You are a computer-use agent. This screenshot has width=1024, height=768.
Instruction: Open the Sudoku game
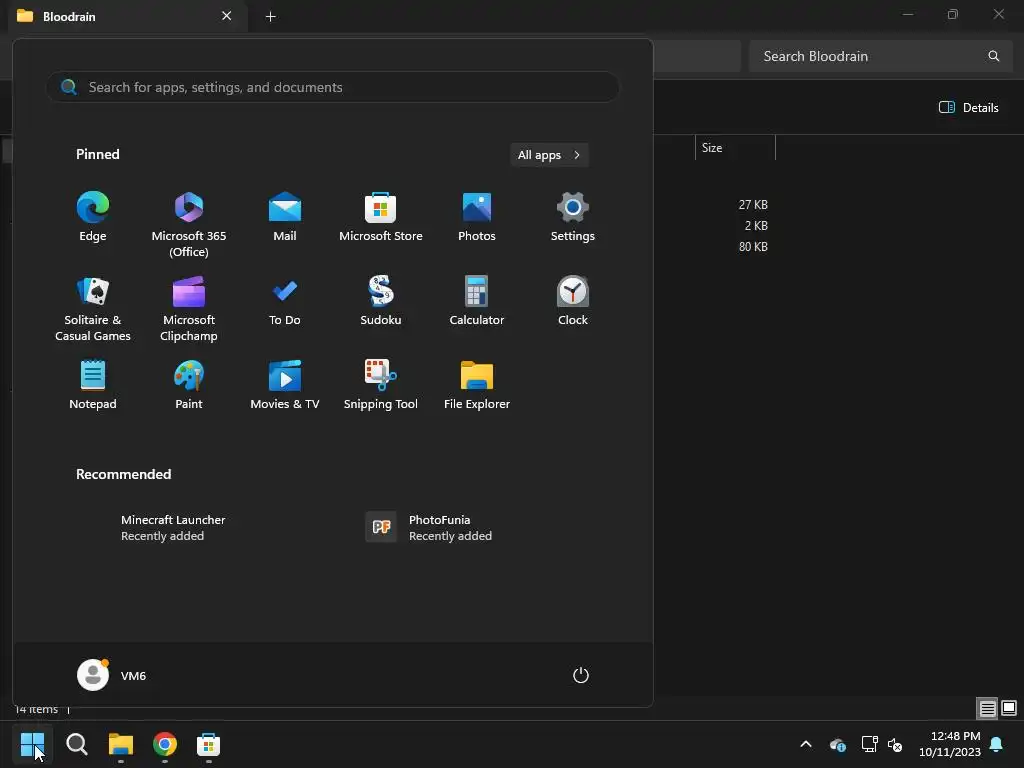pyautogui.click(x=381, y=302)
